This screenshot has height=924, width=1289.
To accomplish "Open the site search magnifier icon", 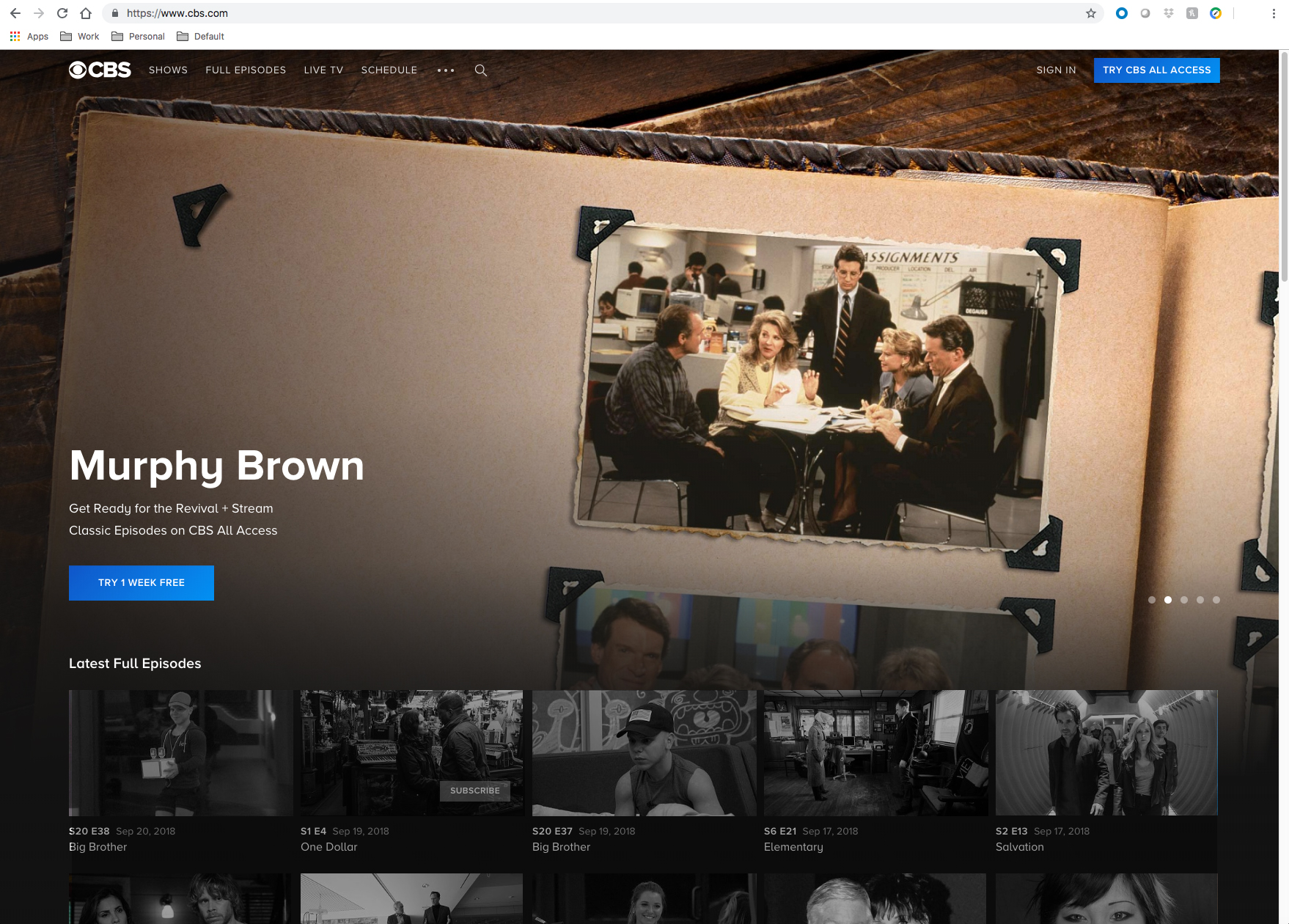I will click(481, 70).
